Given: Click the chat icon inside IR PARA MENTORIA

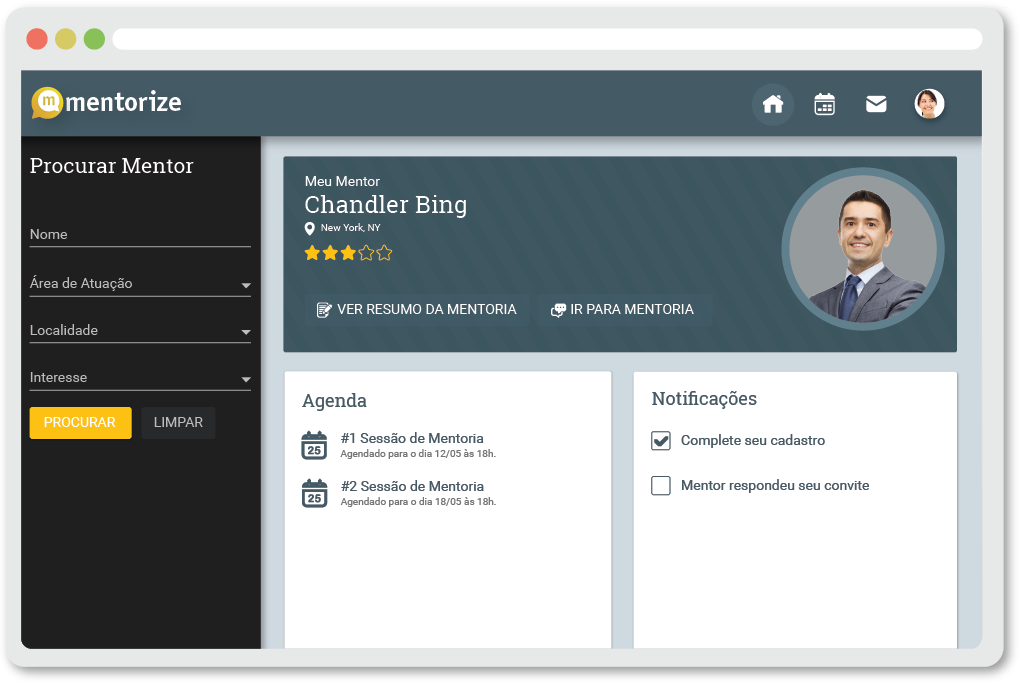Looking at the screenshot, I should (557, 309).
